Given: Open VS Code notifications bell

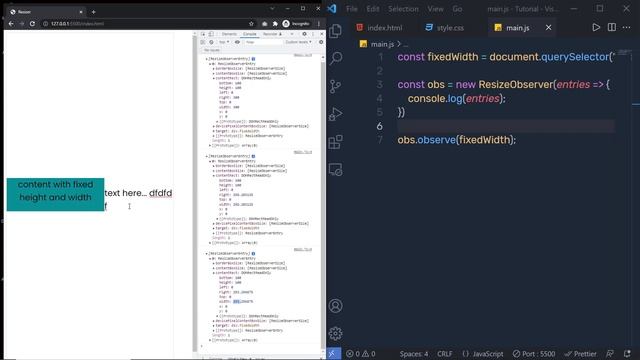Looking at the screenshot, I should [627, 354].
